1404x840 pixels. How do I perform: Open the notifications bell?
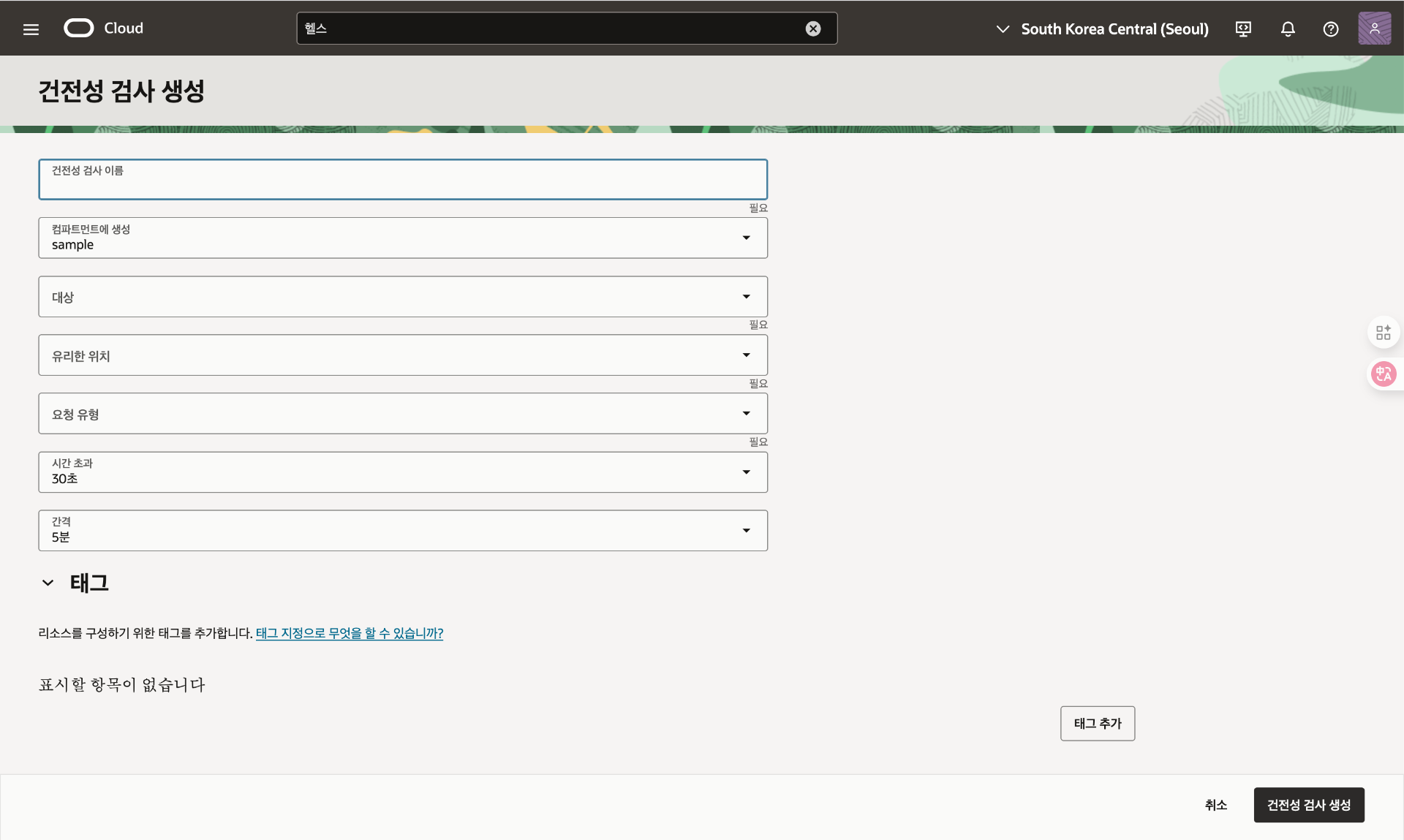(x=1288, y=29)
